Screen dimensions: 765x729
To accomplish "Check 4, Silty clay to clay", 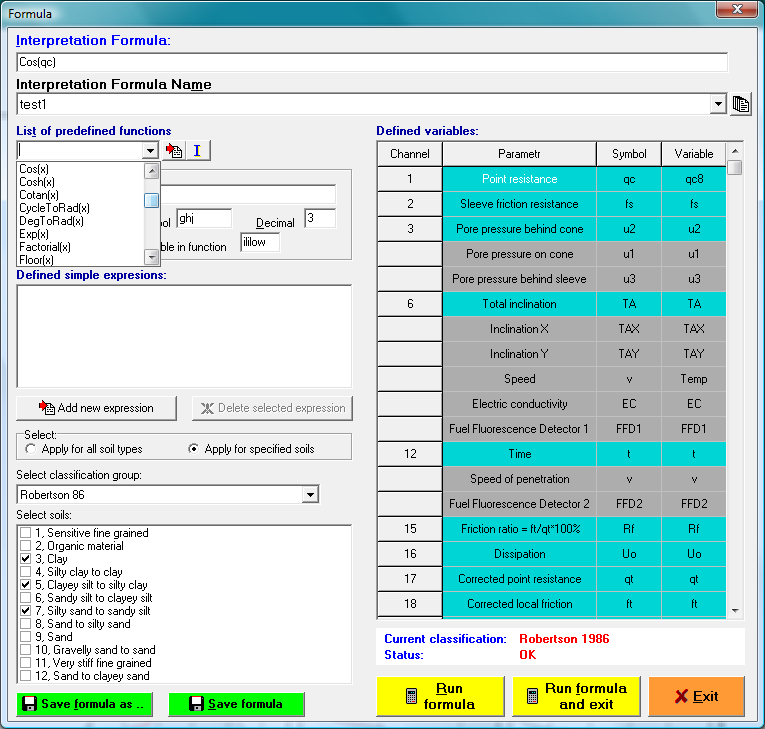I will [x=25, y=572].
